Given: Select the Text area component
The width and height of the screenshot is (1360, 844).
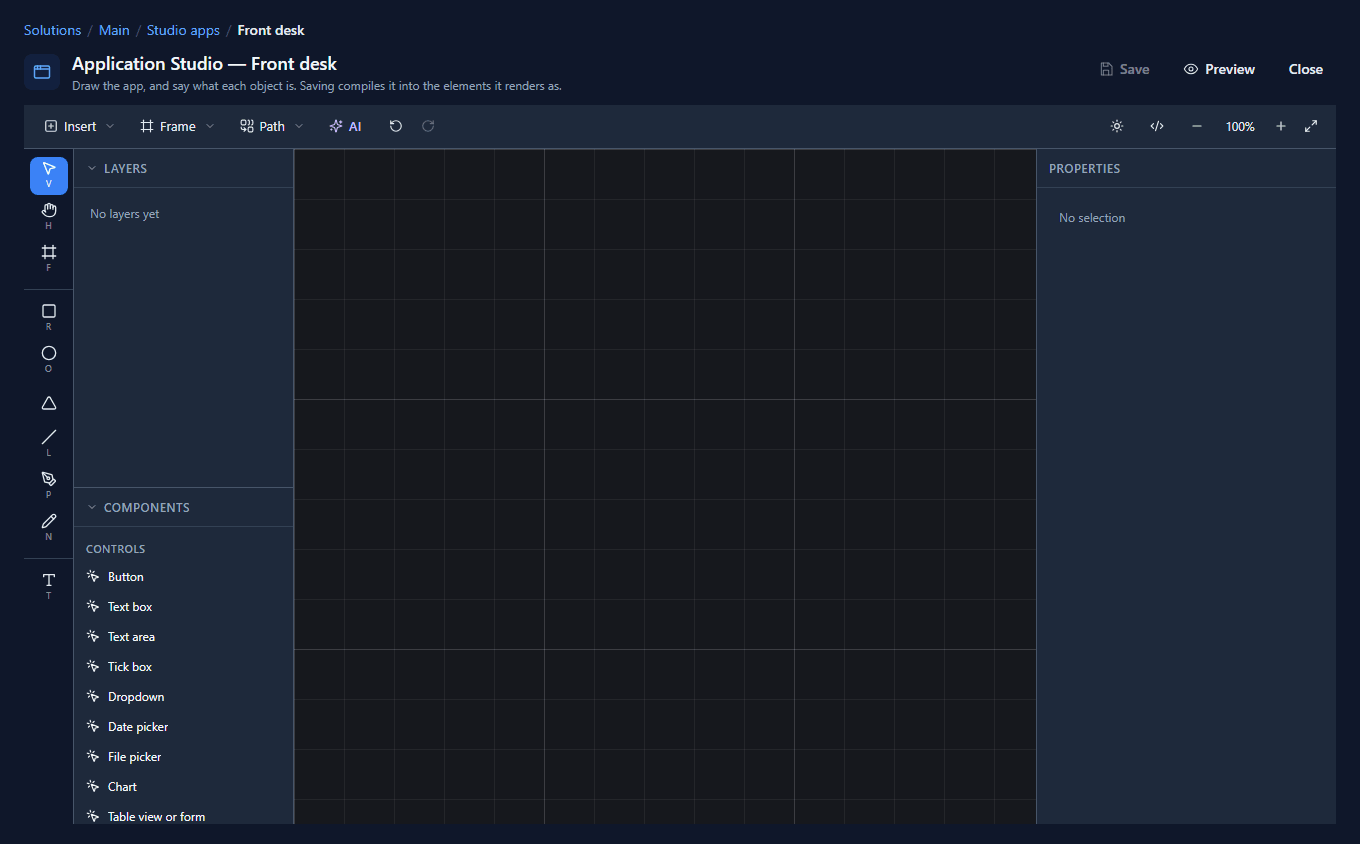Looking at the screenshot, I should pyautogui.click(x=184, y=637).
